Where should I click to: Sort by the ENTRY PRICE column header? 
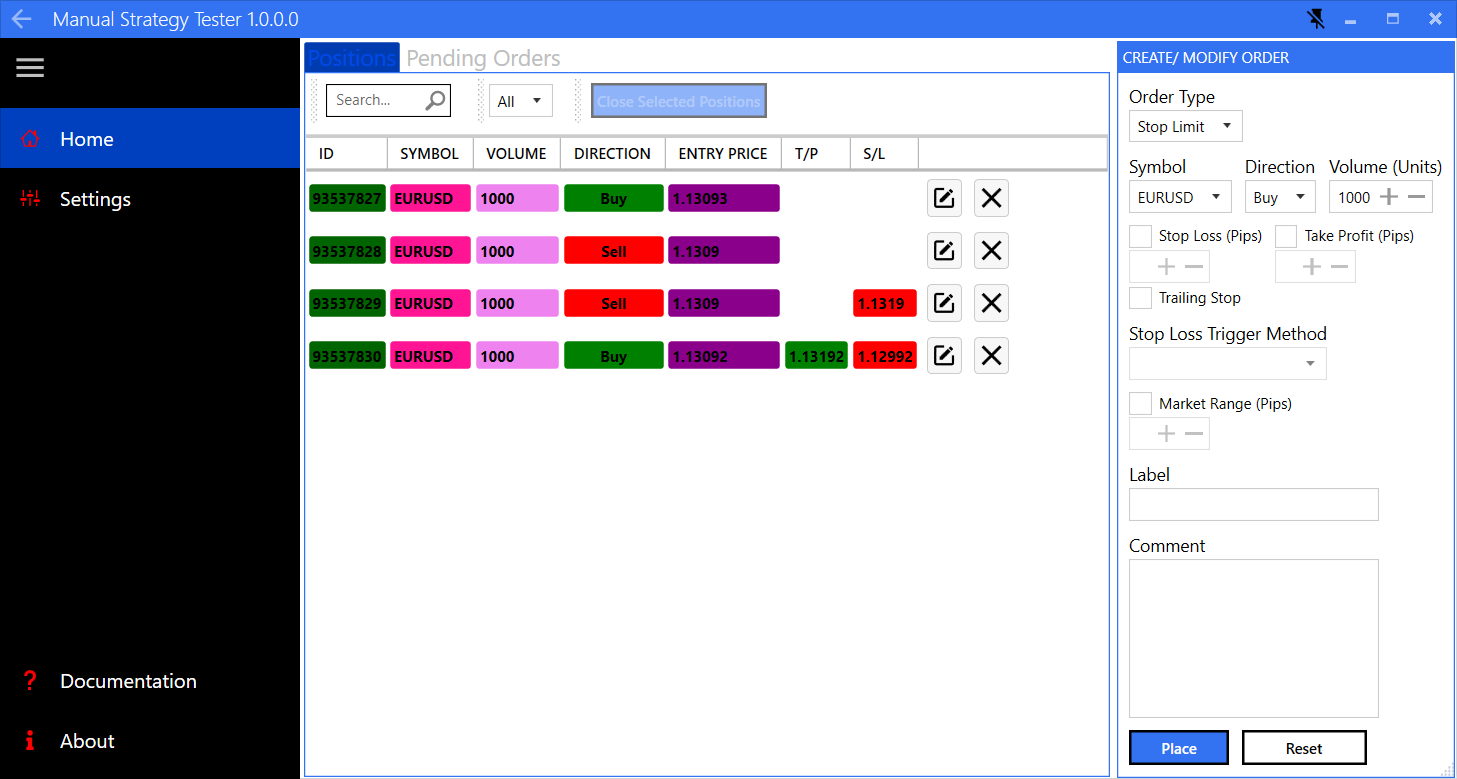click(723, 153)
